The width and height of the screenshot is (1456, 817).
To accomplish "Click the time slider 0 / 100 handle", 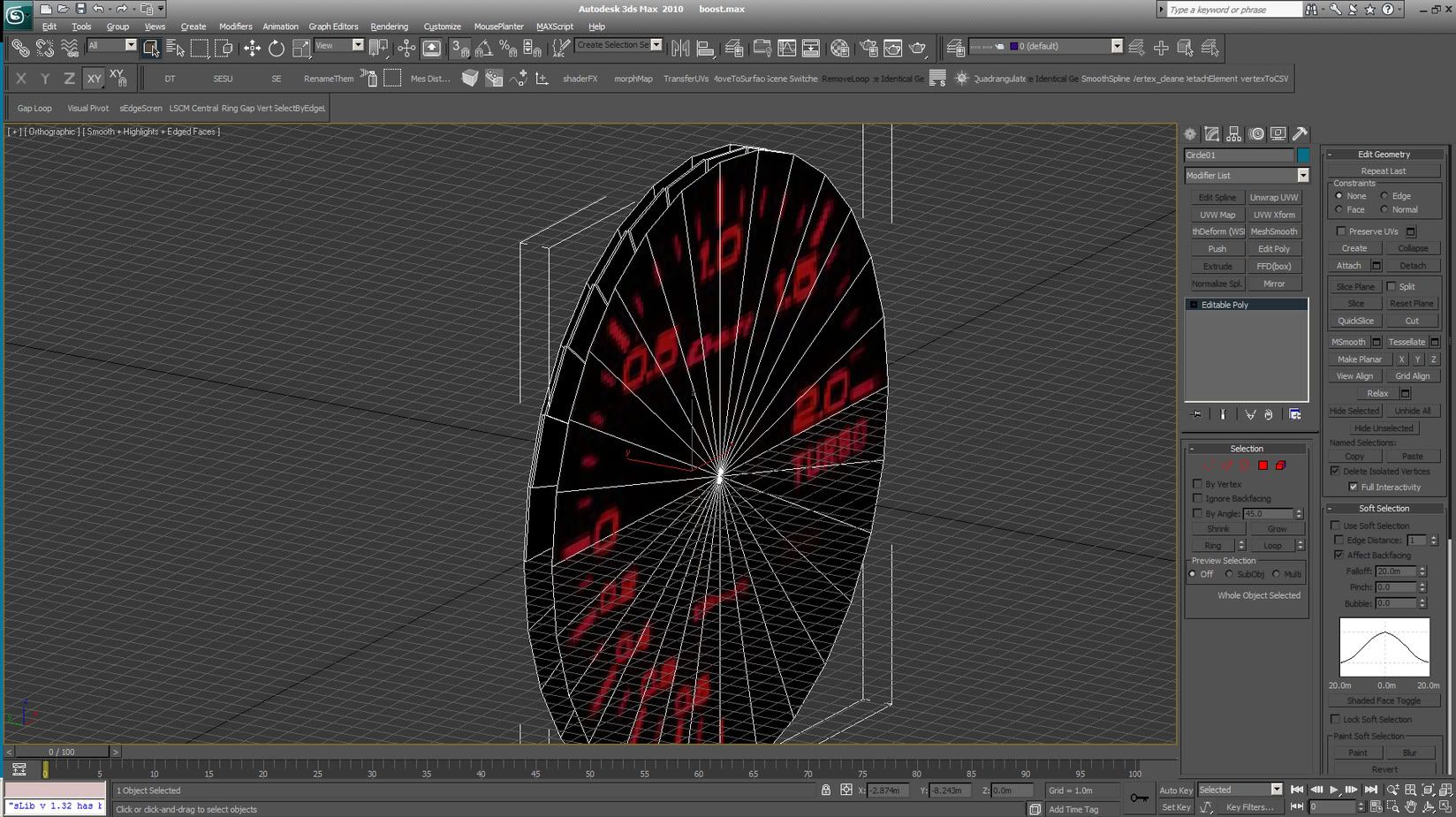I will [x=62, y=752].
